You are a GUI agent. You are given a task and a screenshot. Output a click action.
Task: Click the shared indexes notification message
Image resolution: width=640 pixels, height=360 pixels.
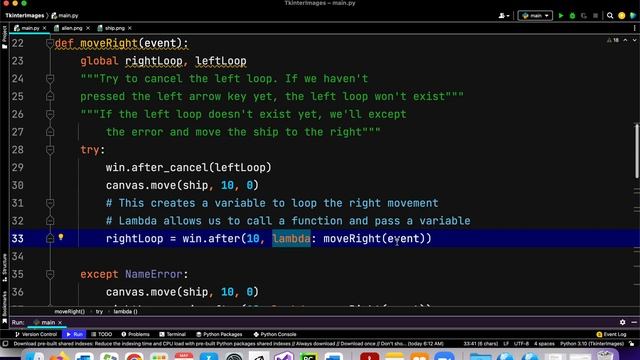(x=229, y=344)
